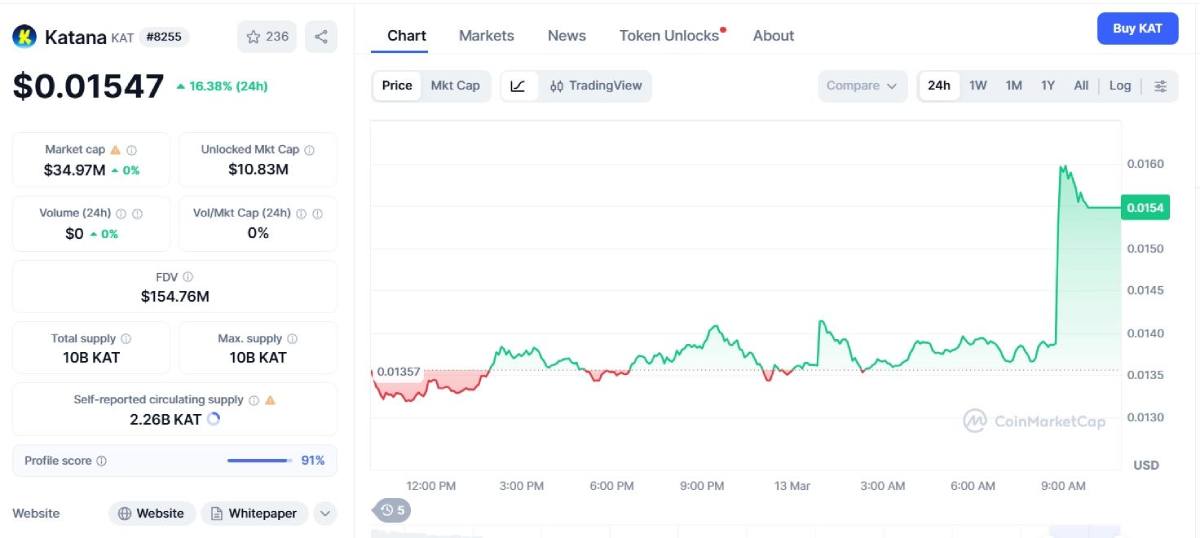
Task: Open the Whitepaper link
Action: click(x=253, y=514)
